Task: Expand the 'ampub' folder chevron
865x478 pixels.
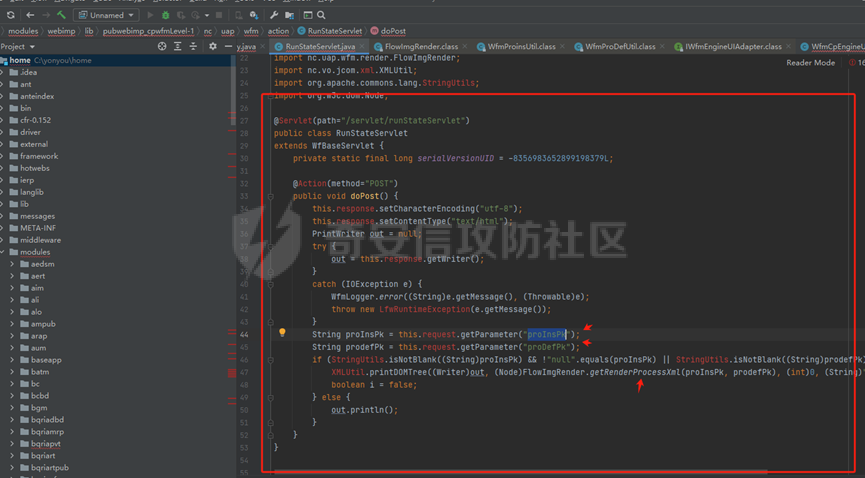Action: pos(12,324)
